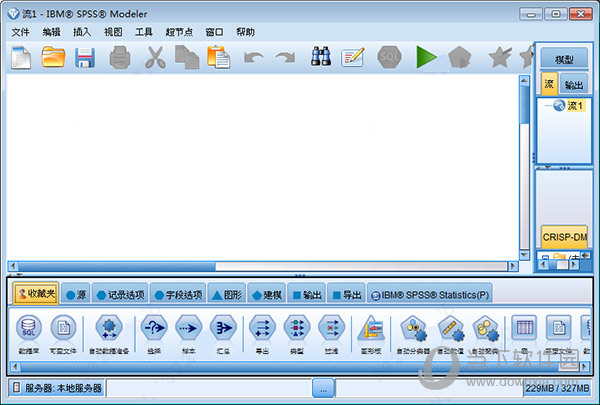The width and height of the screenshot is (600, 405).
Task: Select the flat file export node icon
Action: coord(559,328)
